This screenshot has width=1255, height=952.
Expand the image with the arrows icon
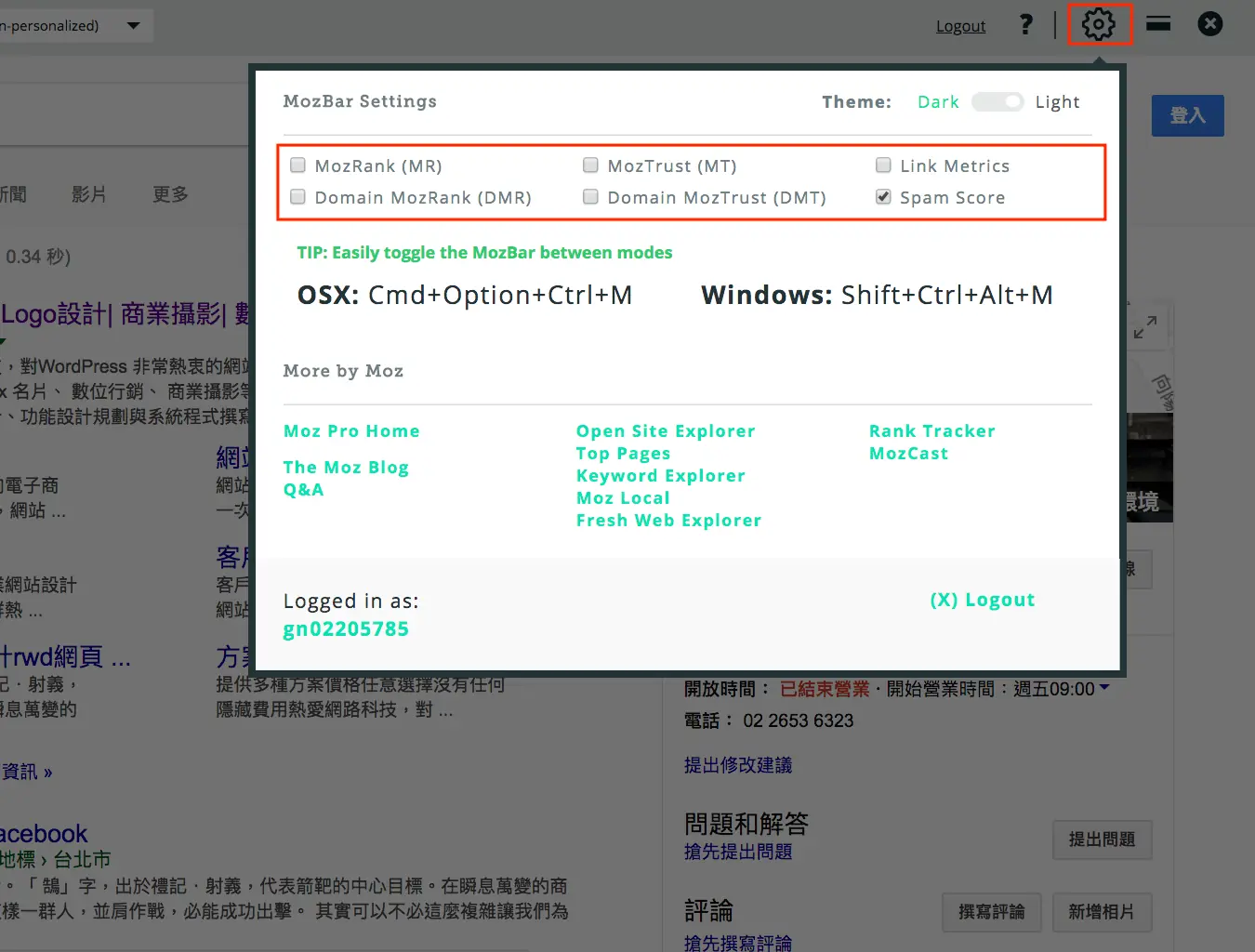click(1145, 327)
